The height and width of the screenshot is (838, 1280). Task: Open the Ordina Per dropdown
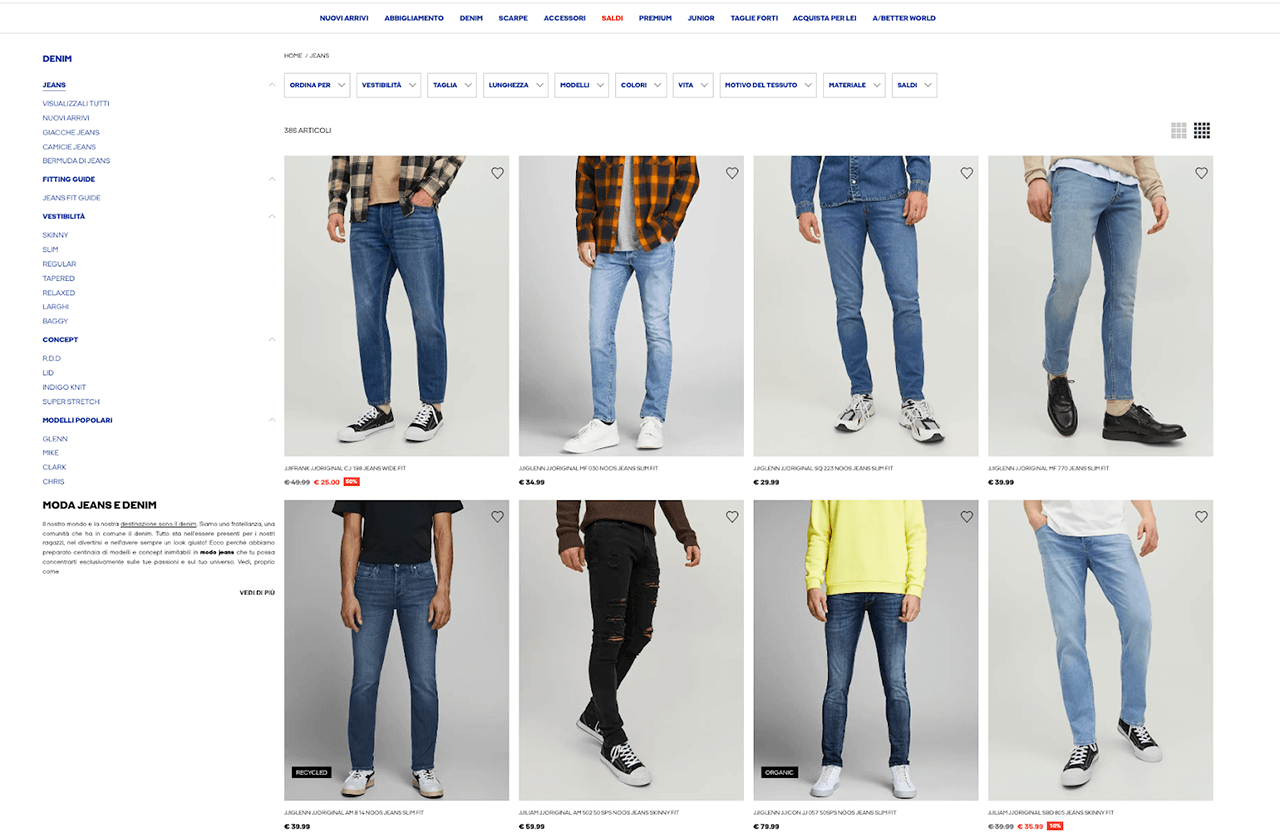click(x=317, y=85)
